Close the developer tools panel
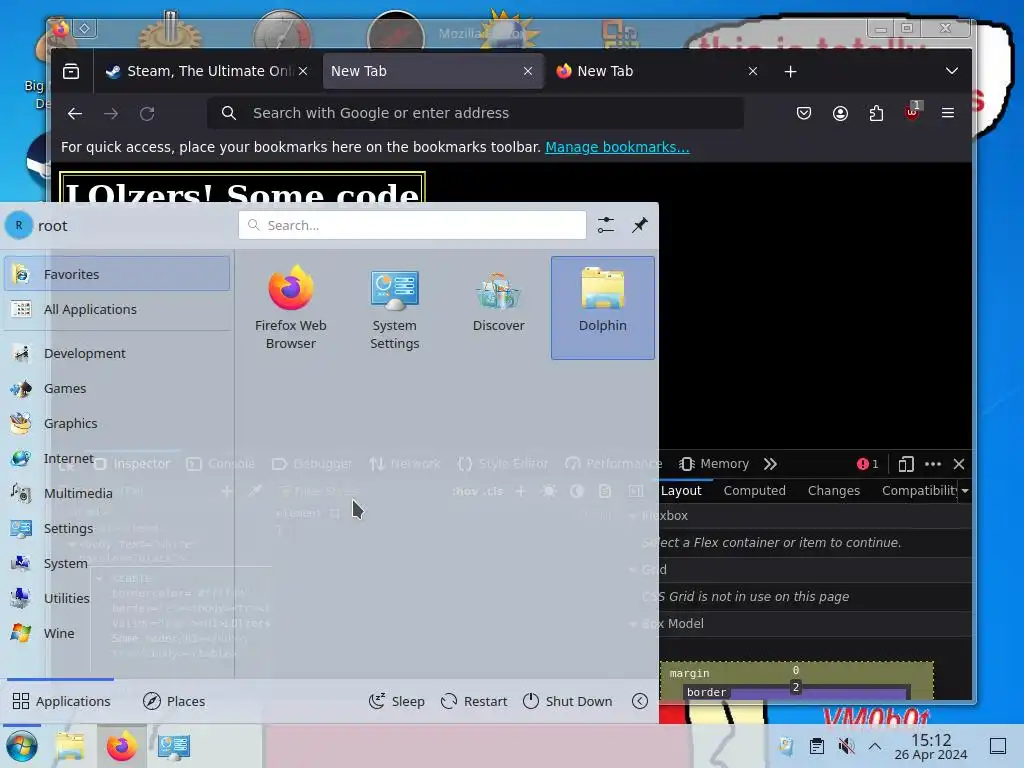 click(959, 464)
